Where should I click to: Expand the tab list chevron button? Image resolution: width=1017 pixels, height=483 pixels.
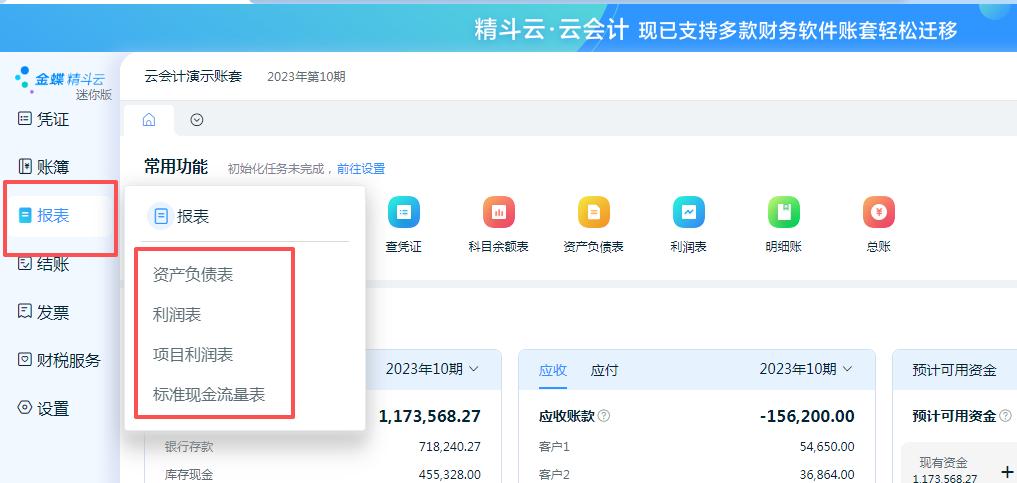[197, 120]
